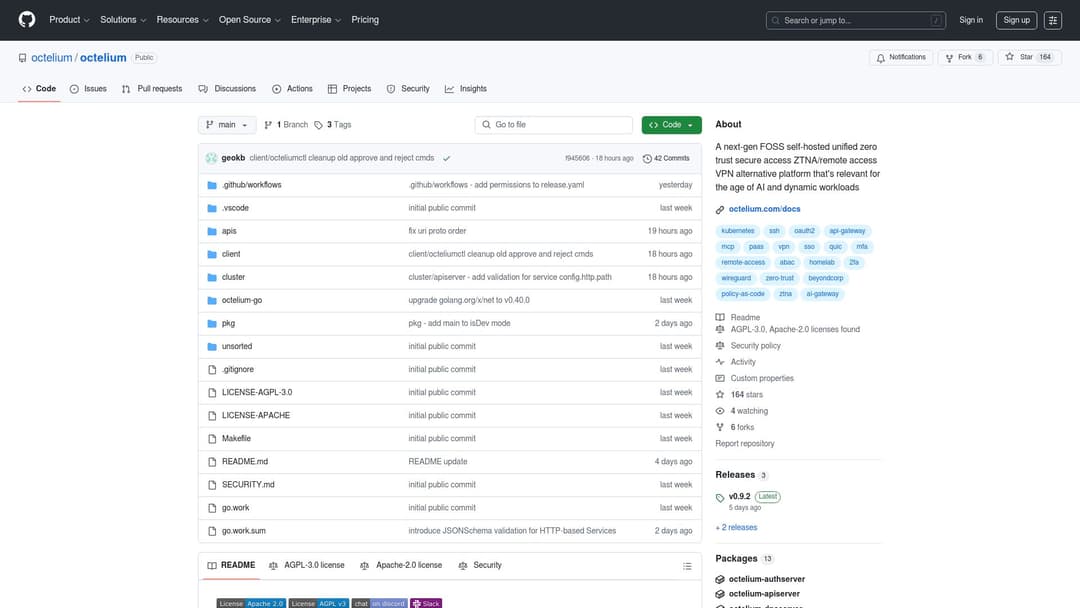1080x608 pixels.
Task: Open the octelium owner link in breadcrumb
Action: coord(52,58)
